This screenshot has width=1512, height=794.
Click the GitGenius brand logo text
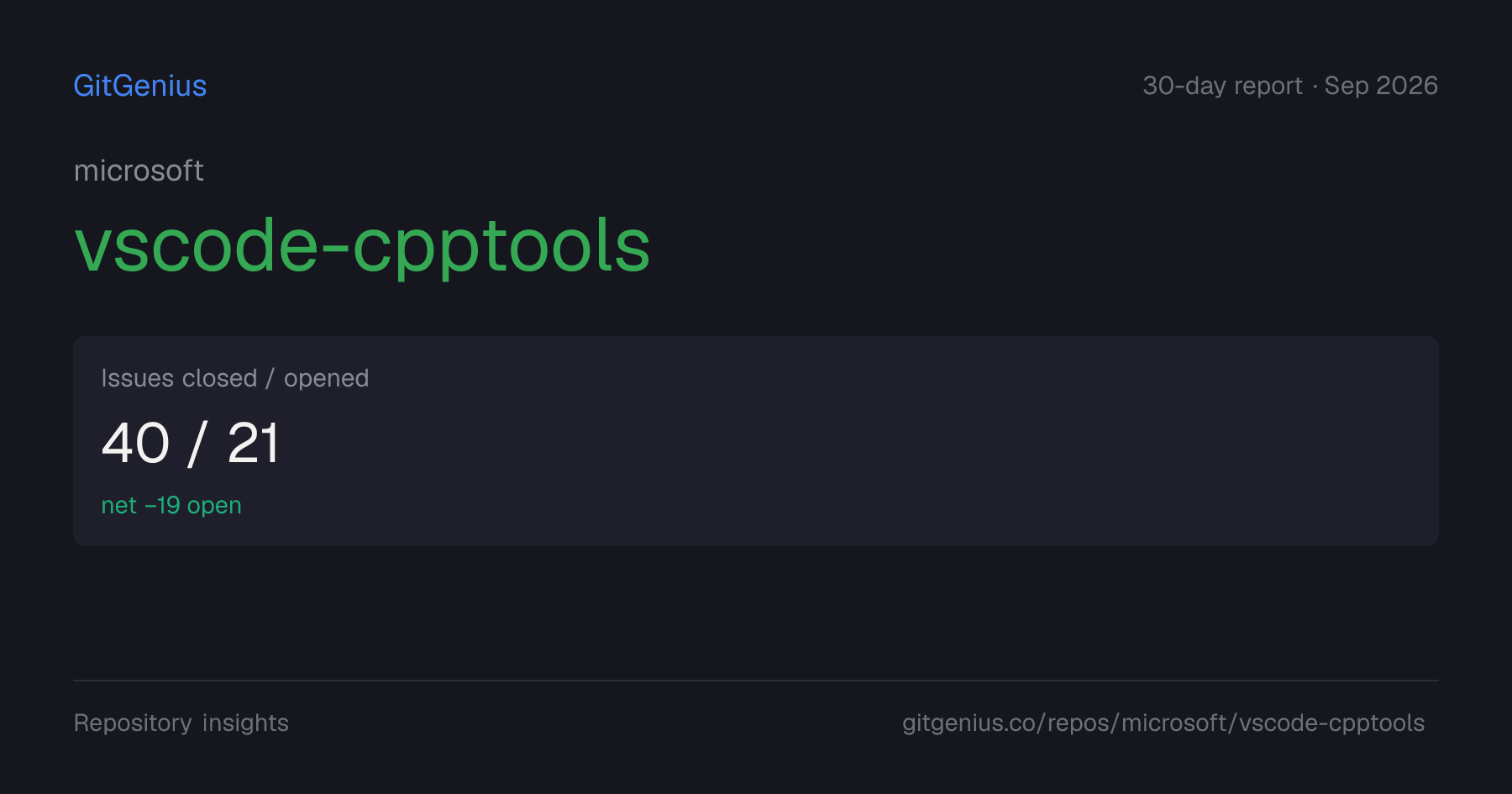click(140, 86)
